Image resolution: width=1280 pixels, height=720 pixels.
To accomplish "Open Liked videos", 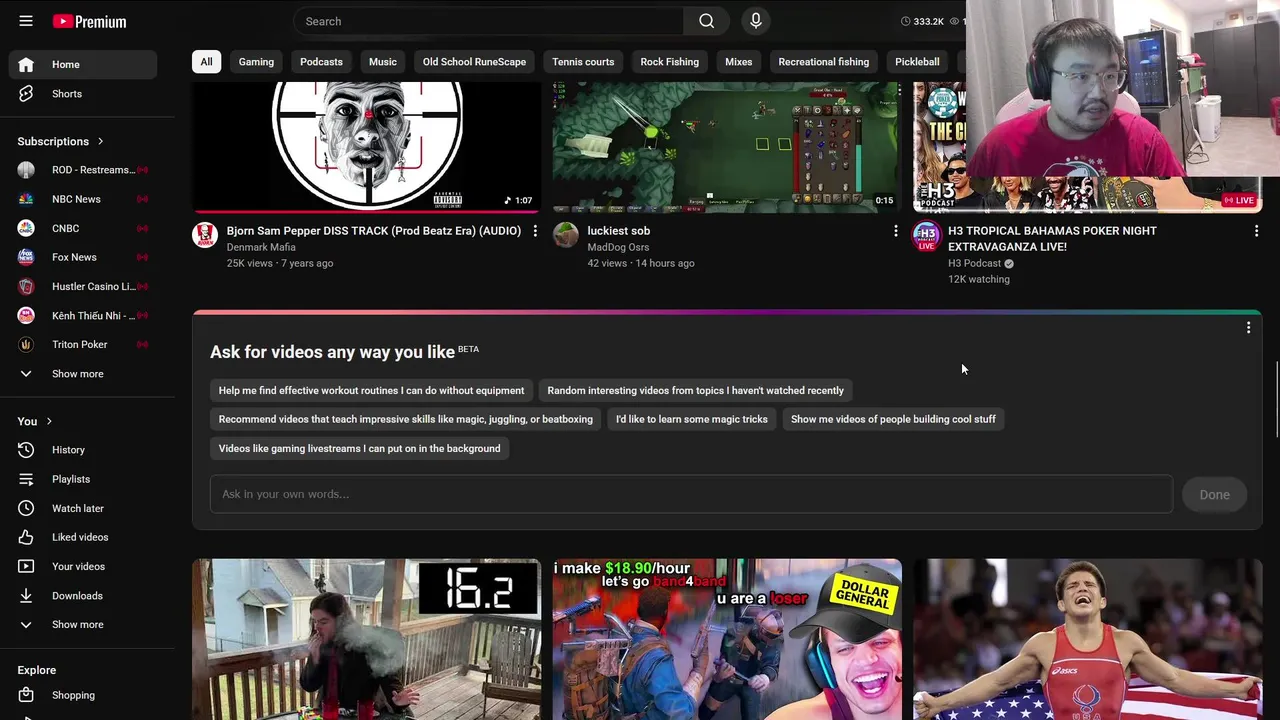I will (x=83, y=537).
